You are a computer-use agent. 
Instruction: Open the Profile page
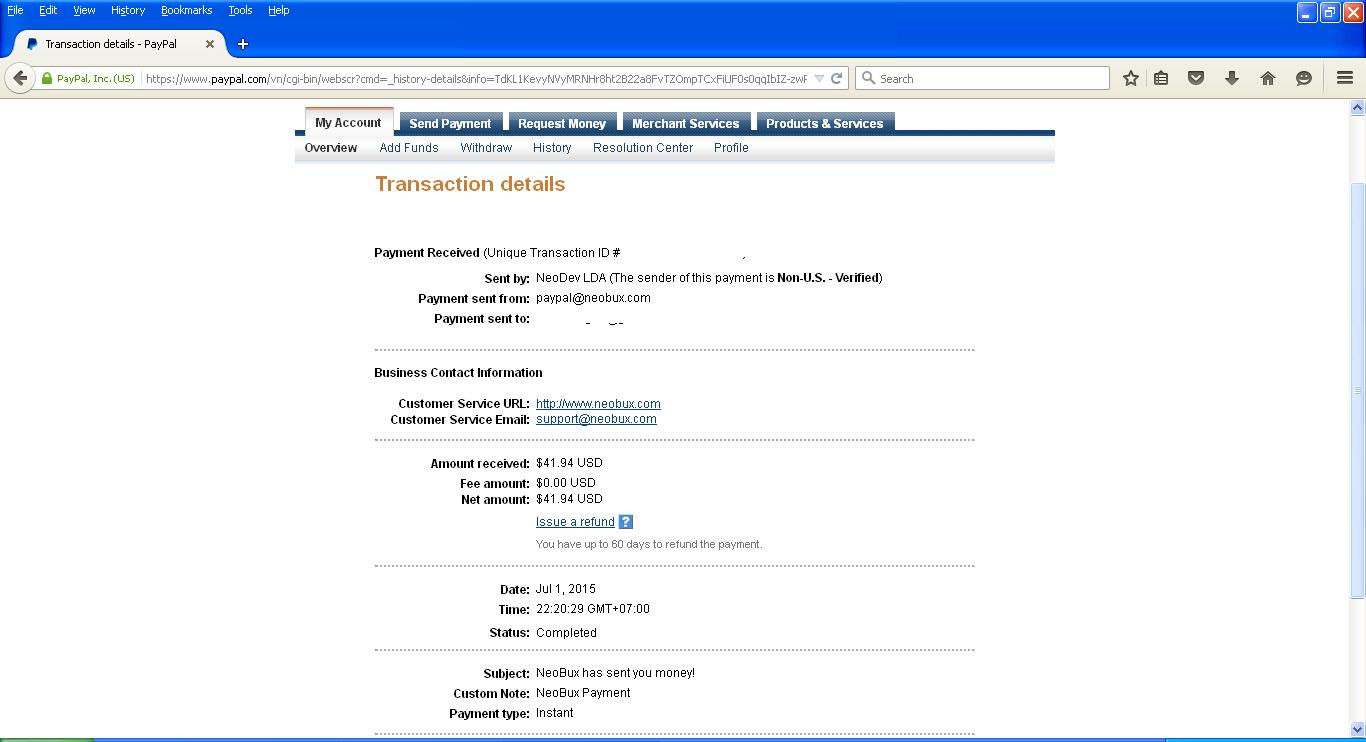pos(731,148)
